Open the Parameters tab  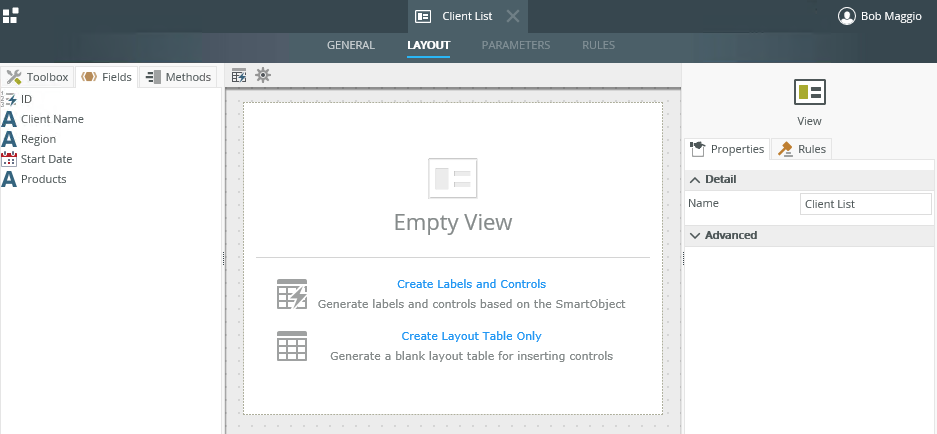click(x=516, y=45)
